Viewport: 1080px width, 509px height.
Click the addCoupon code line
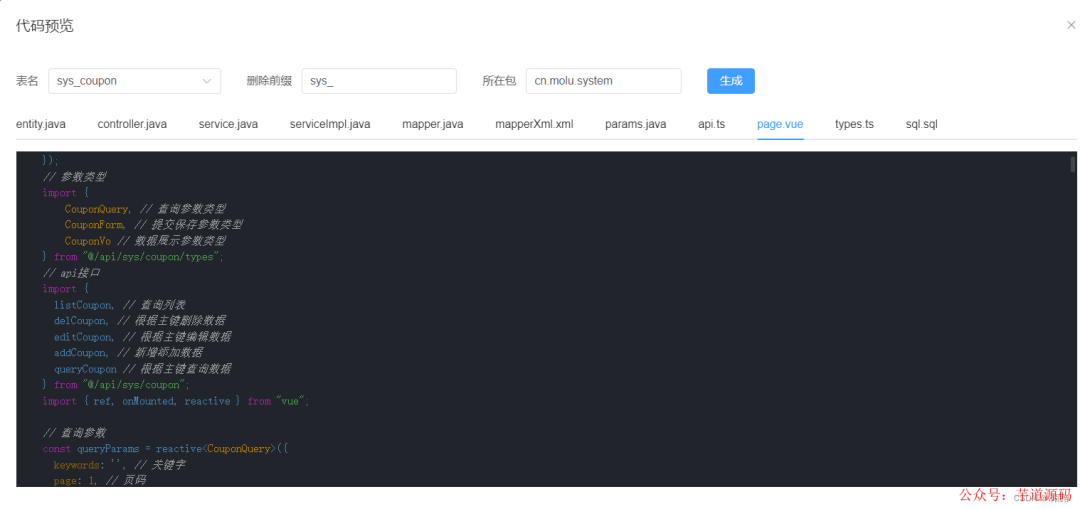128,353
